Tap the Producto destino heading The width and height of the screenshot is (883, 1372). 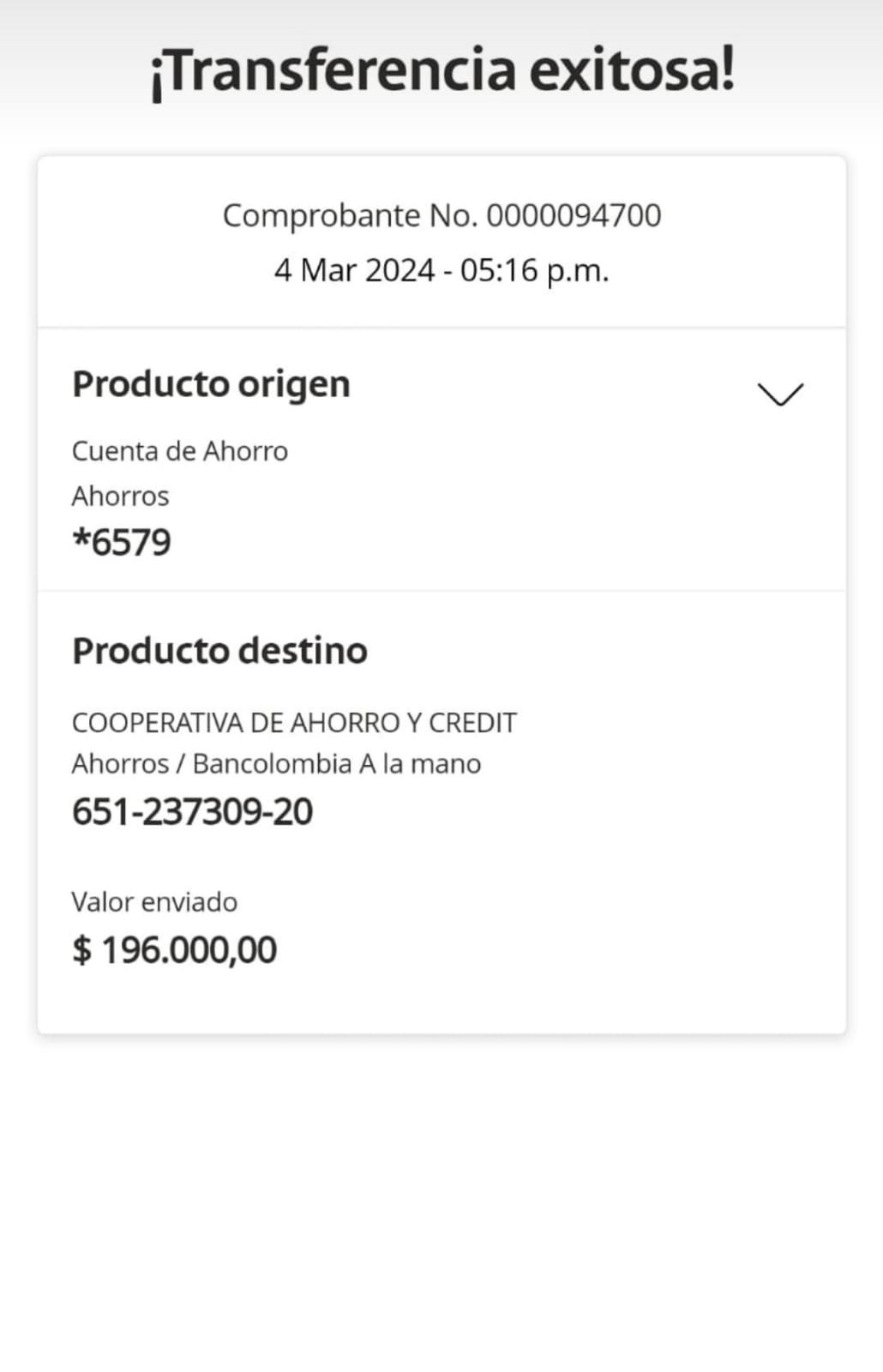(219, 651)
